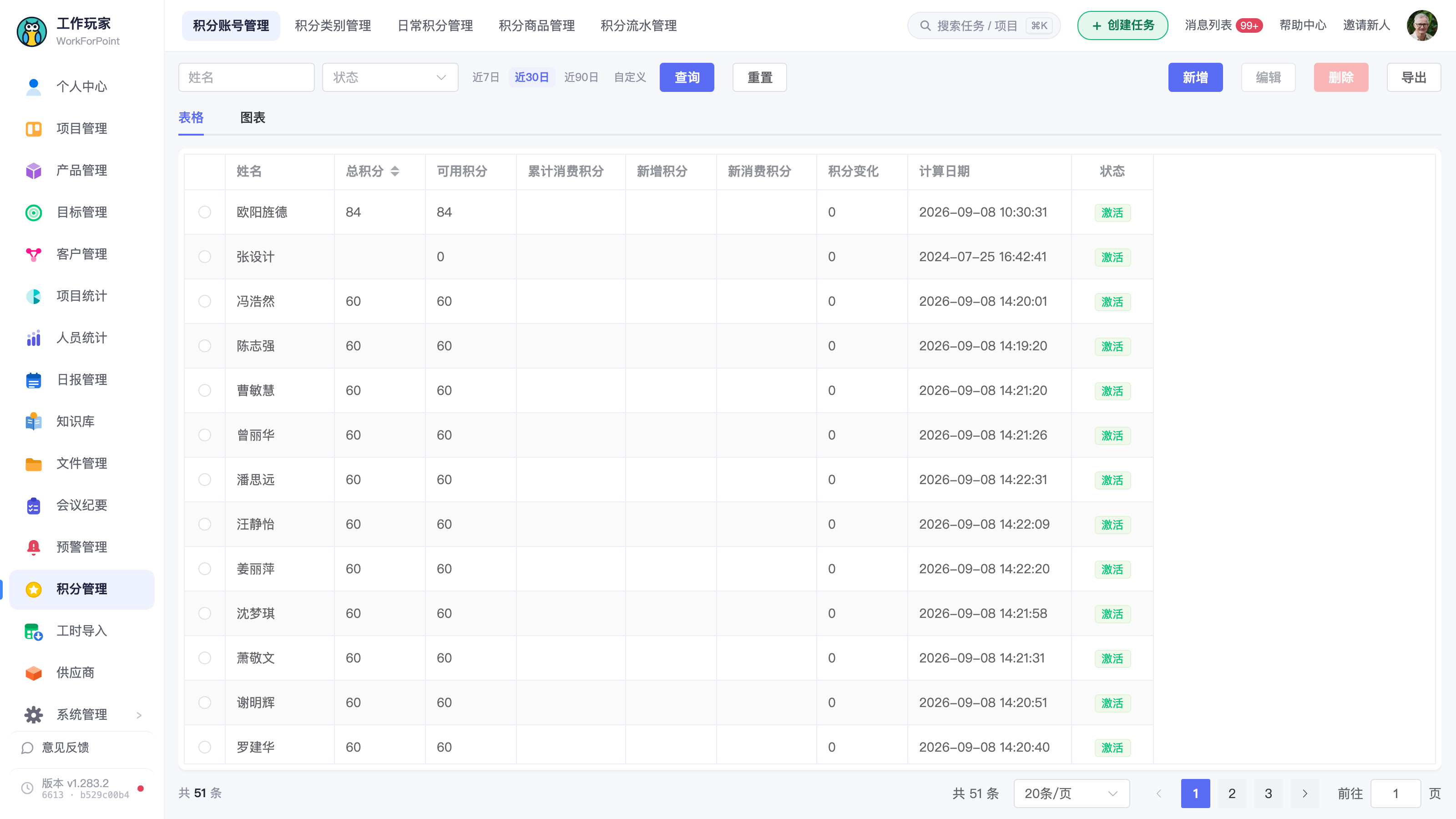1456x819 pixels.
Task: Select the radio button for 罗建华
Action: point(205,747)
